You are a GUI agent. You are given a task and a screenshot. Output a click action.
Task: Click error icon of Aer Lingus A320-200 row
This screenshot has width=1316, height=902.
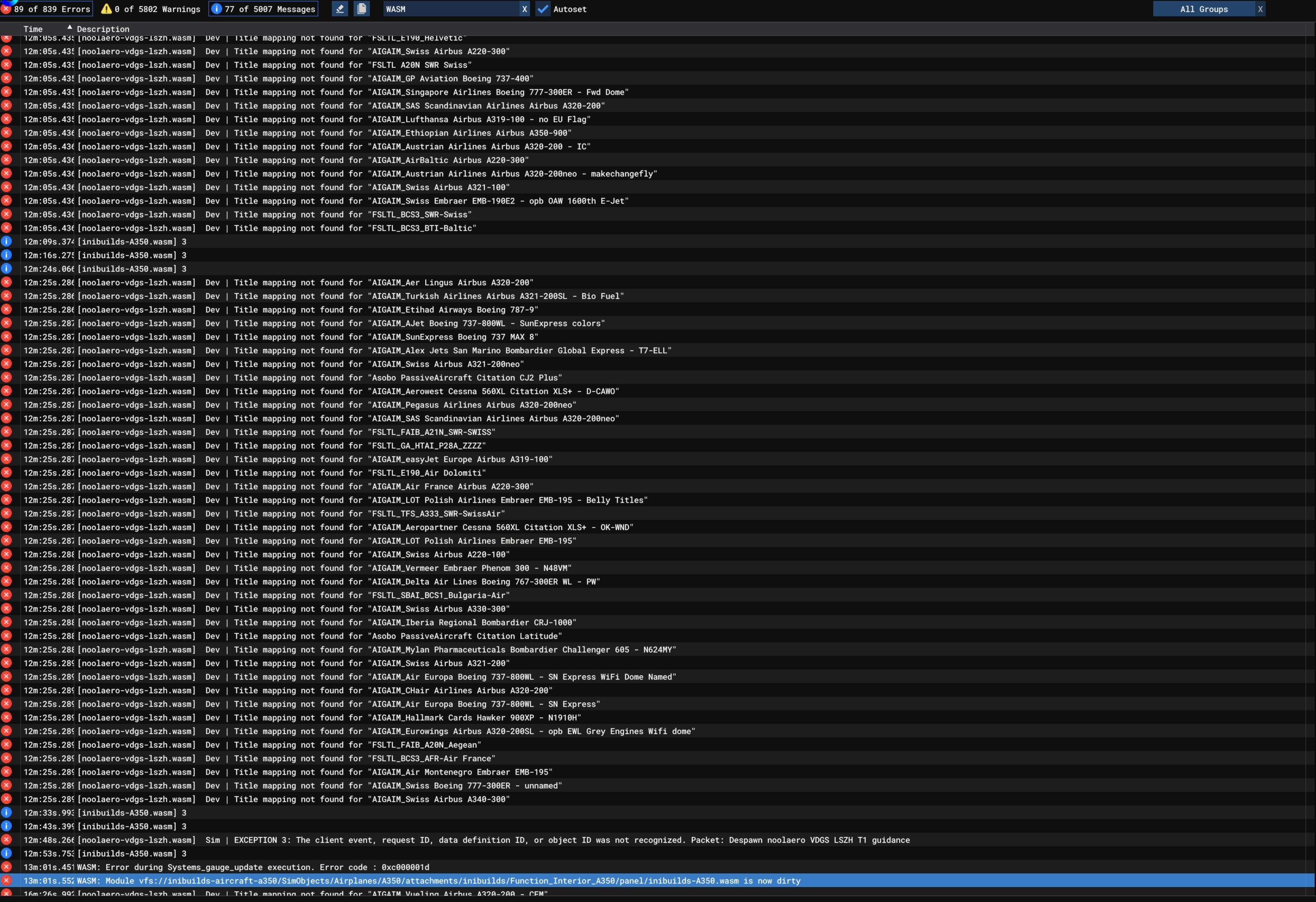point(6,282)
